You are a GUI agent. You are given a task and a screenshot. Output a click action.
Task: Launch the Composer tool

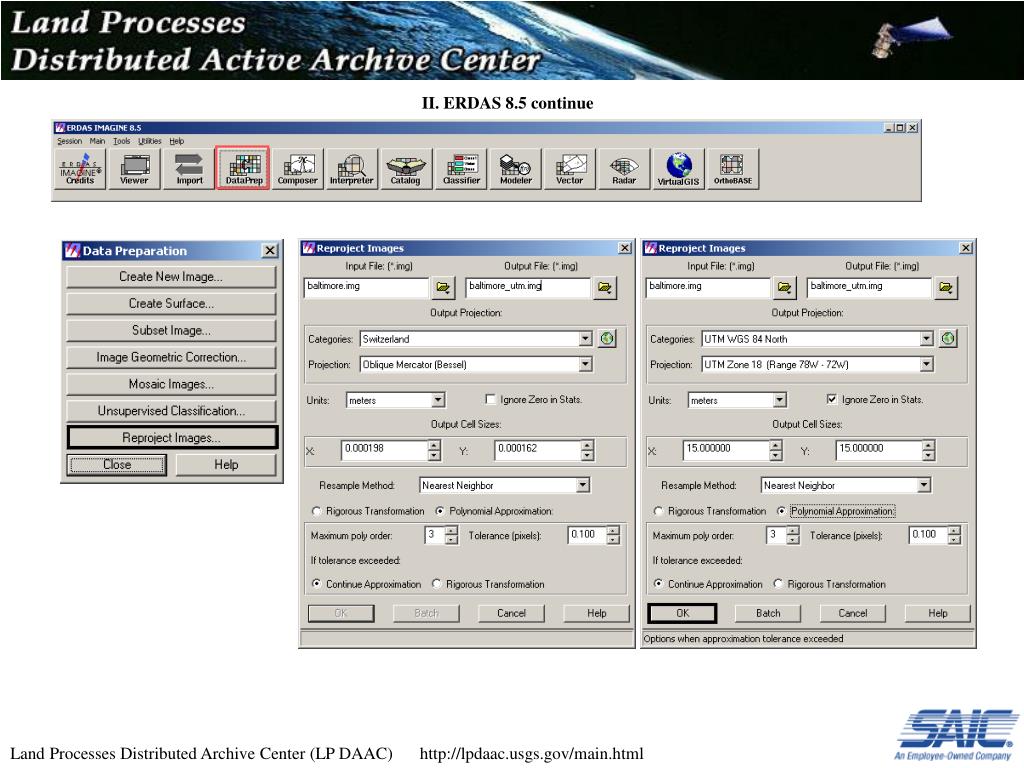(298, 168)
